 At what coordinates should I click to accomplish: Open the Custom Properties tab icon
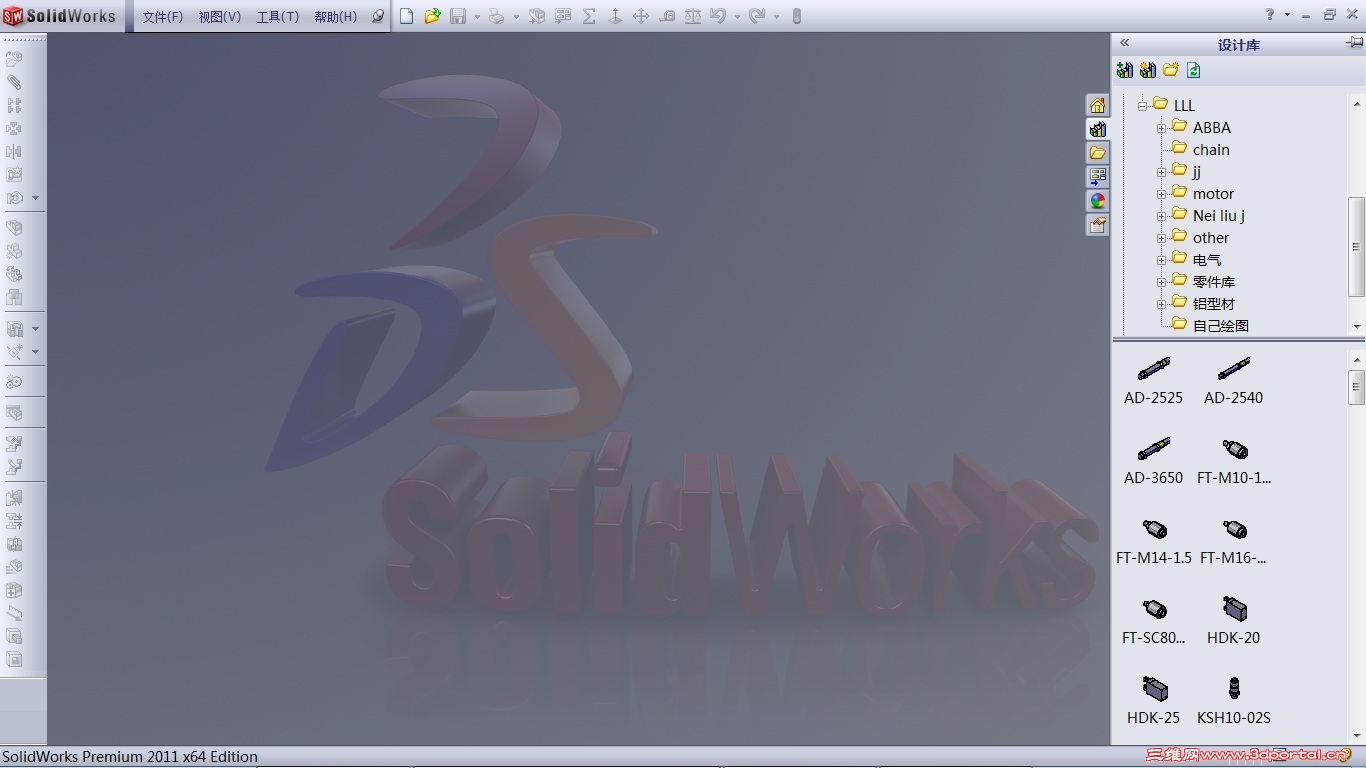pos(1098,225)
